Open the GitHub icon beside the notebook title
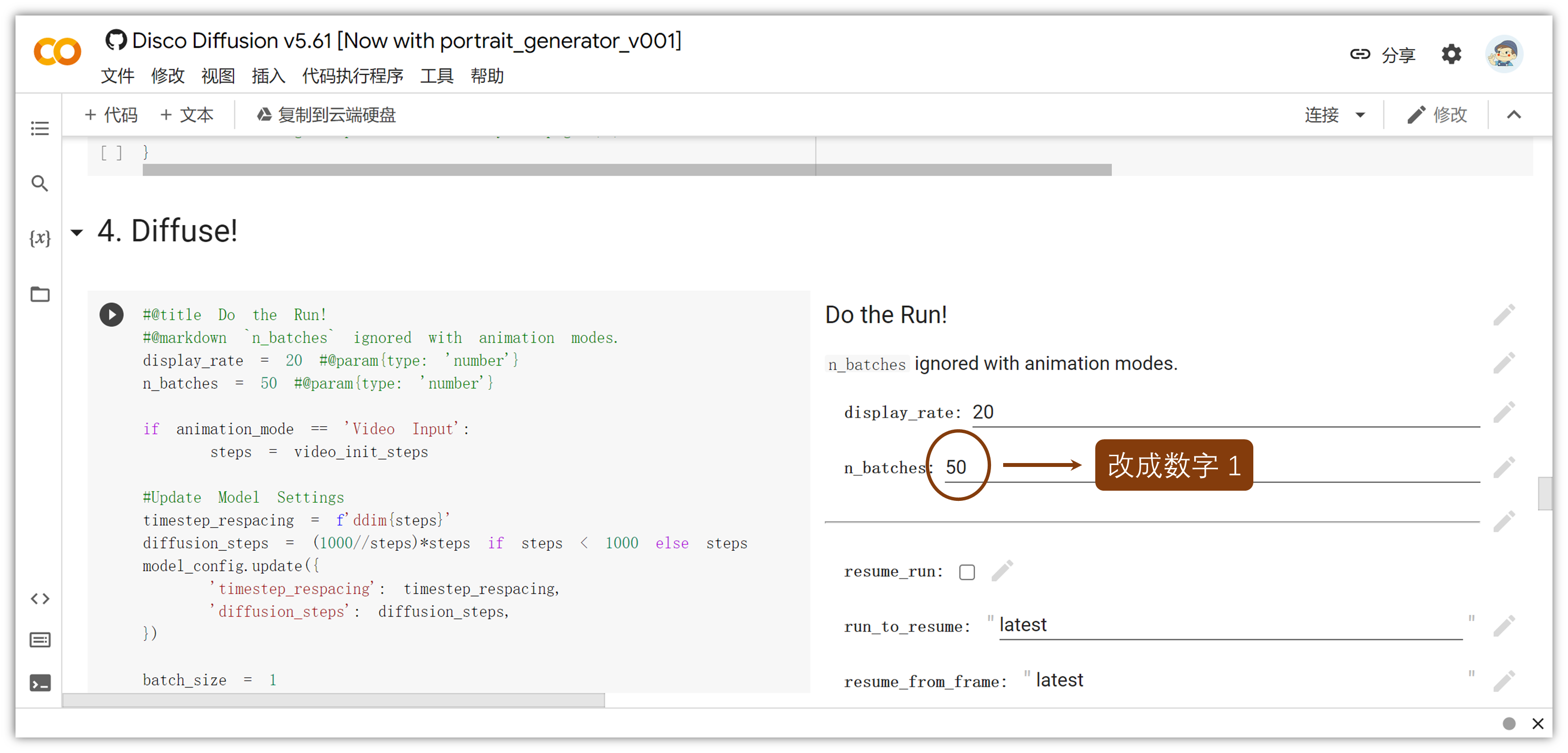This screenshot has height=753, width=1568. click(116, 40)
